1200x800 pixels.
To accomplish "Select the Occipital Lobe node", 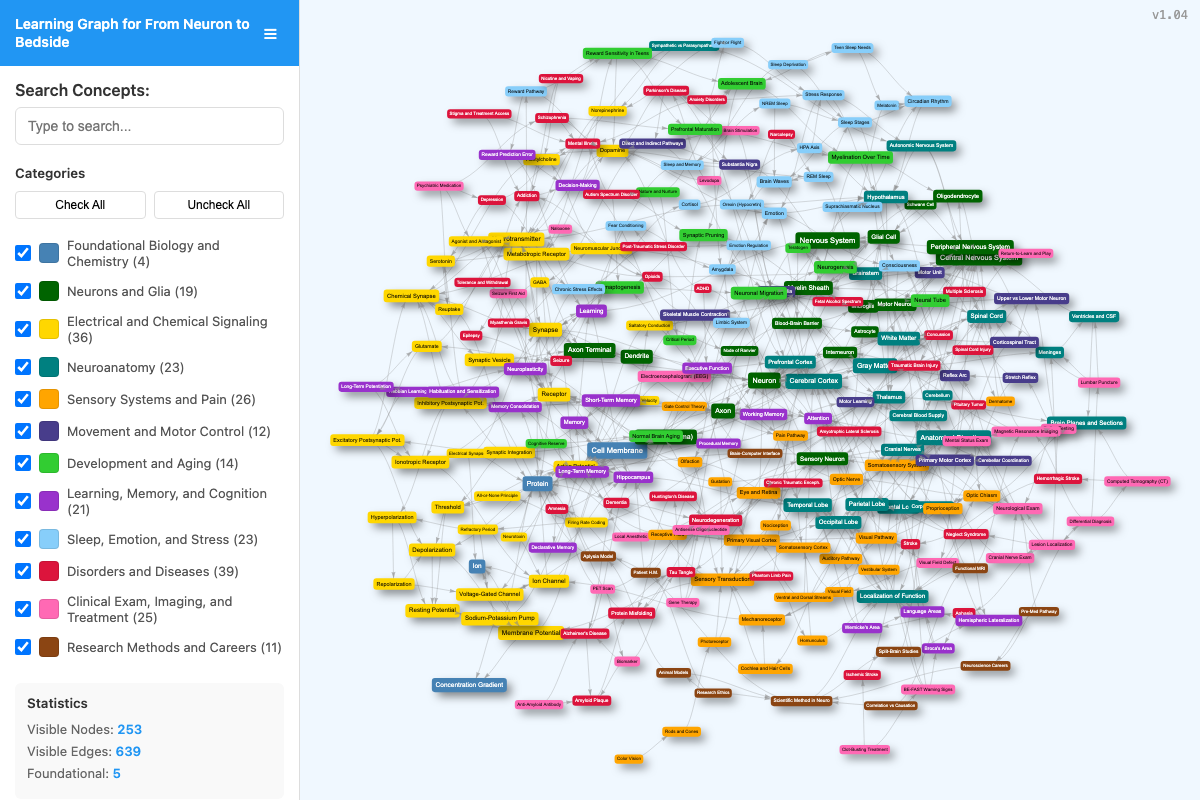I will click(x=837, y=522).
